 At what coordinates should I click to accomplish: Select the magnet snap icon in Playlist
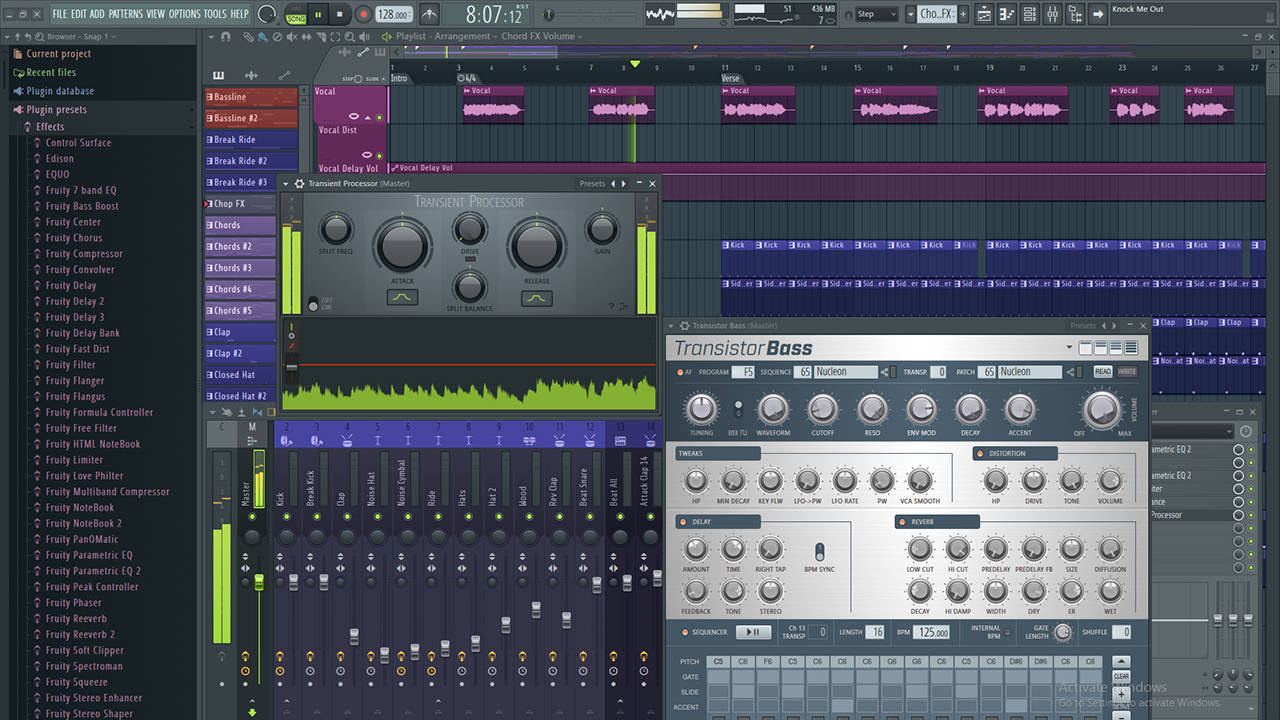[225, 37]
